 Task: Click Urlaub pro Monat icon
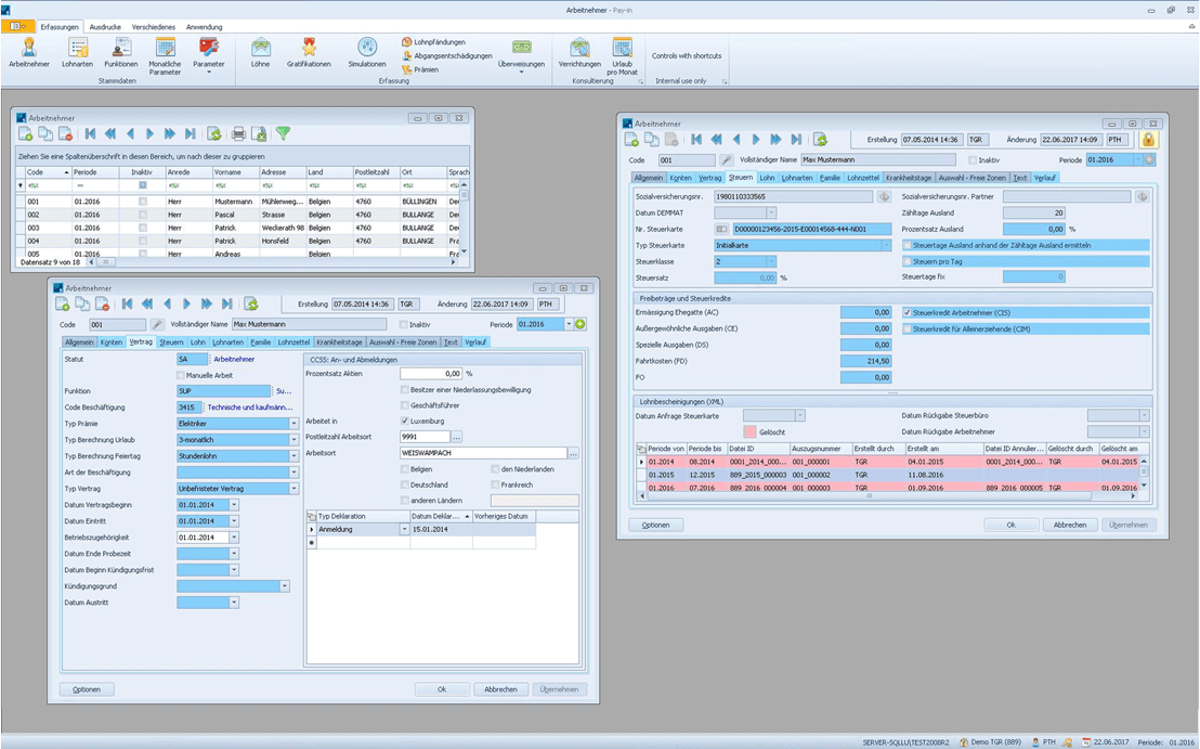click(622, 50)
